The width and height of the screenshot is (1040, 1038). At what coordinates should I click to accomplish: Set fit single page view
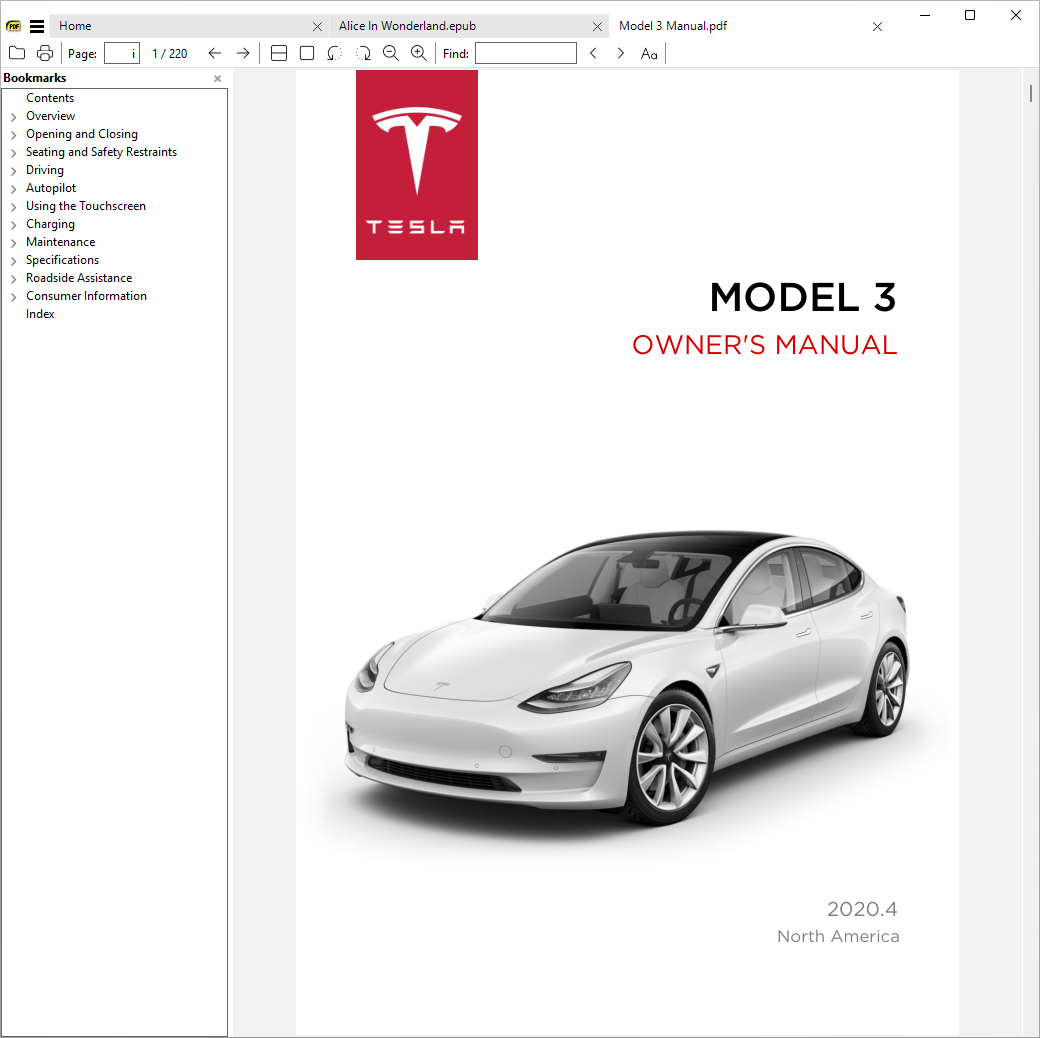tap(307, 53)
